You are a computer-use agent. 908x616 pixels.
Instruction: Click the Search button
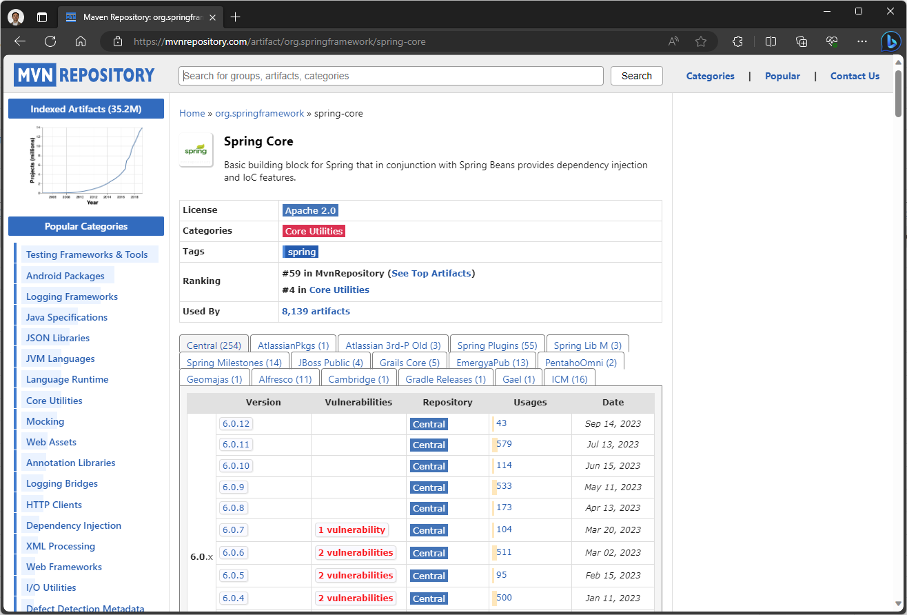pyautogui.click(x=636, y=76)
